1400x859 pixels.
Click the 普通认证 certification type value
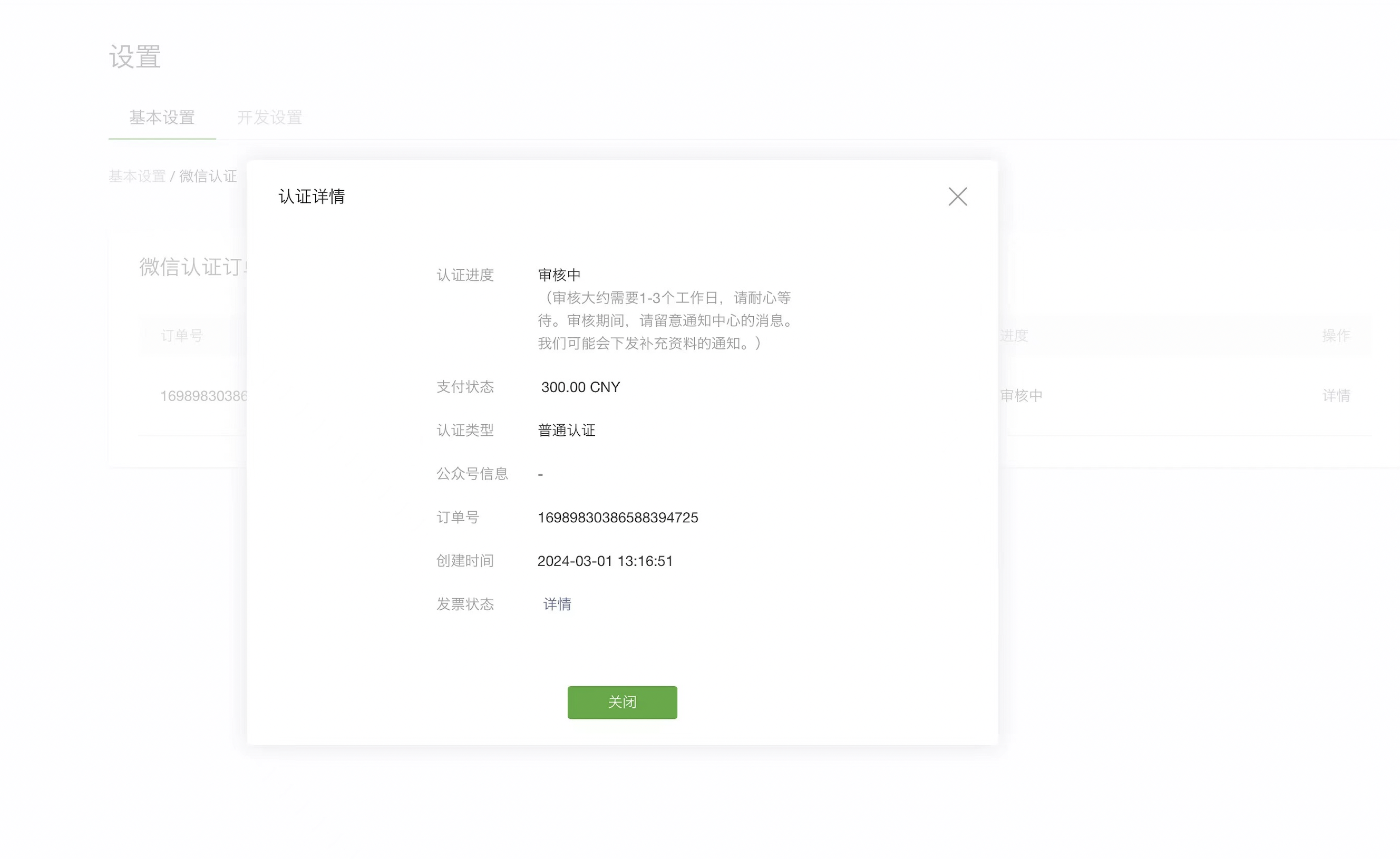tap(567, 430)
